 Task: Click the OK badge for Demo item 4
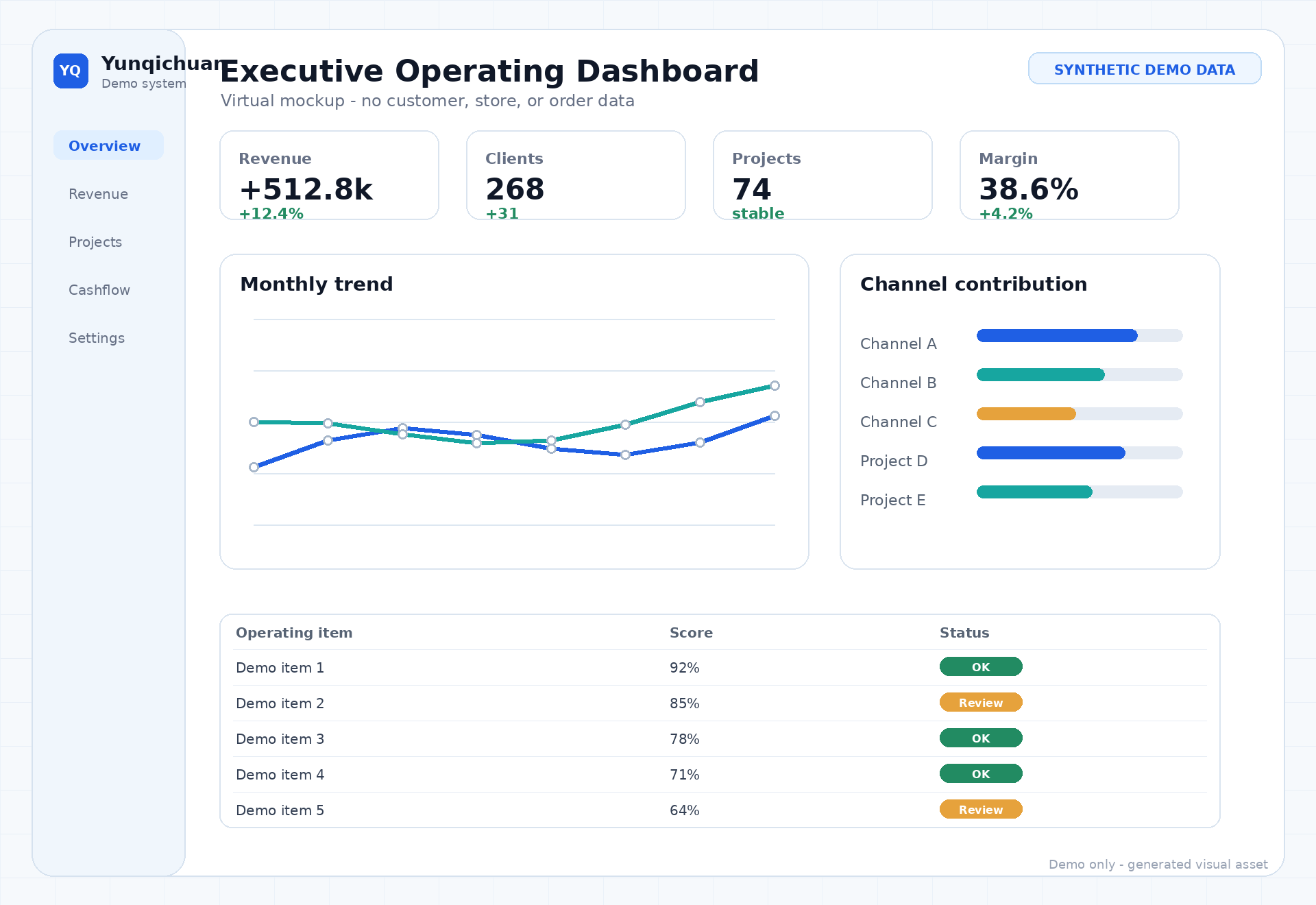coord(981,773)
